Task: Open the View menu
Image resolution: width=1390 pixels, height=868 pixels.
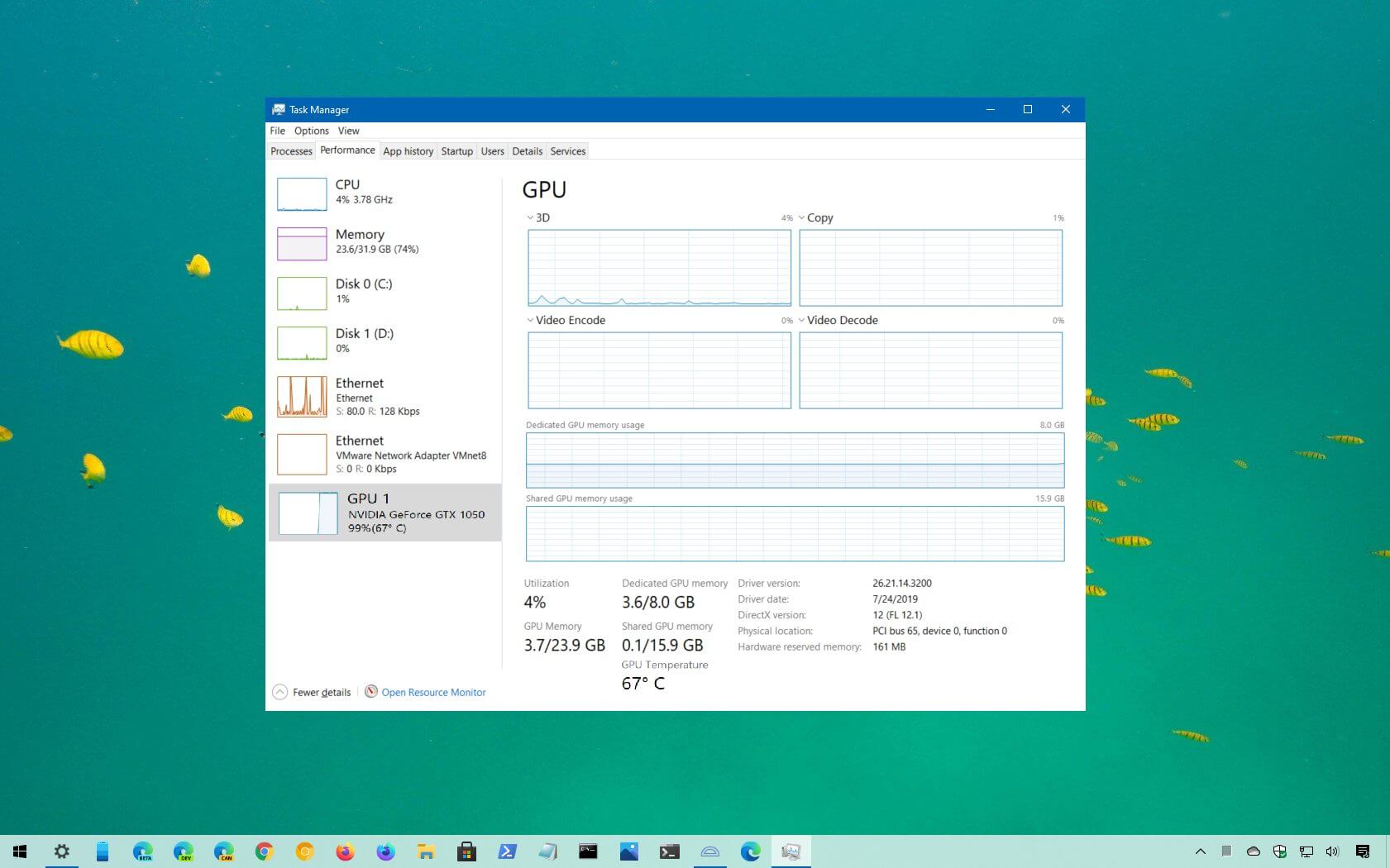Action: (348, 131)
